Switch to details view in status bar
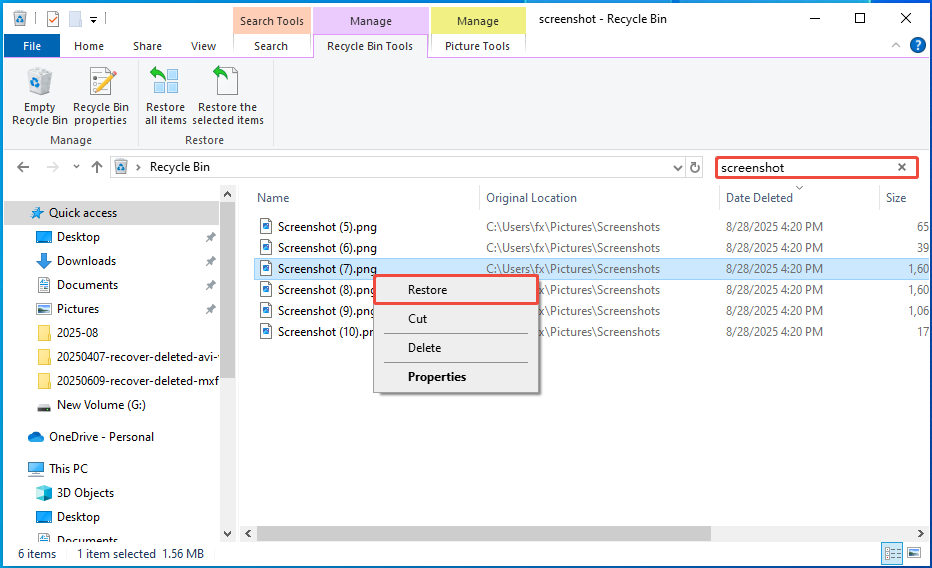This screenshot has width=932, height=568. click(893, 553)
